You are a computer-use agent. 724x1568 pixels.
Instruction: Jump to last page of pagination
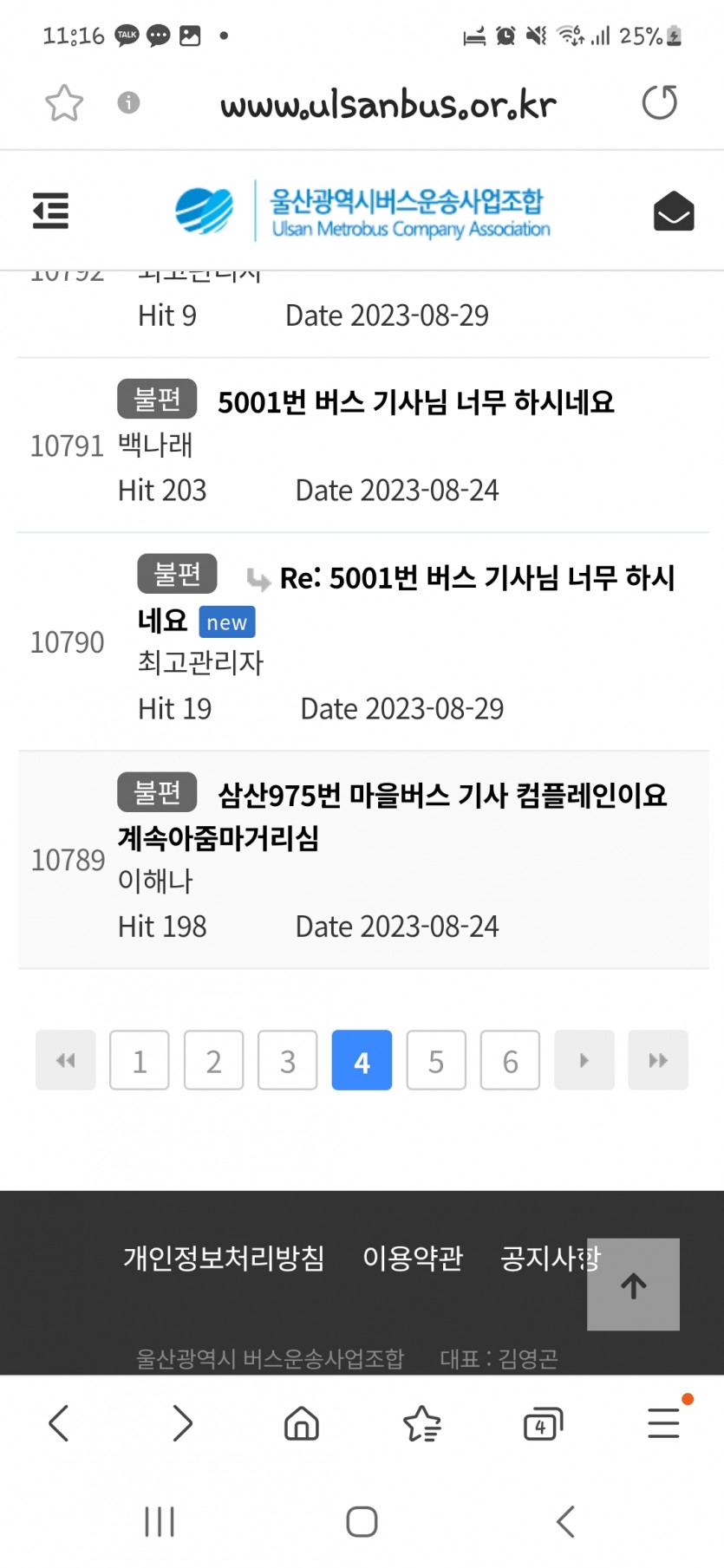[x=658, y=1060]
